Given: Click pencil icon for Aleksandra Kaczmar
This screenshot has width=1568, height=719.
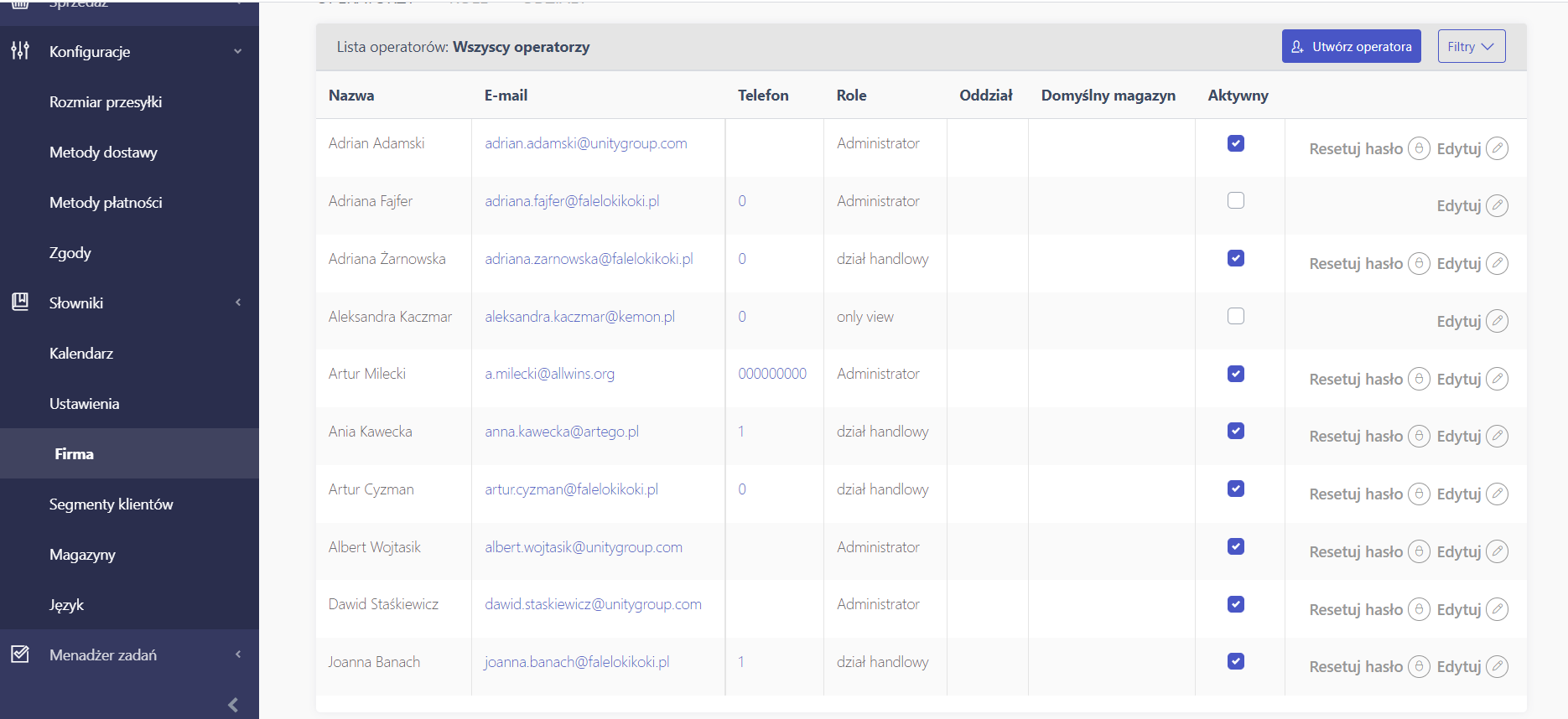Looking at the screenshot, I should [x=1498, y=321].
